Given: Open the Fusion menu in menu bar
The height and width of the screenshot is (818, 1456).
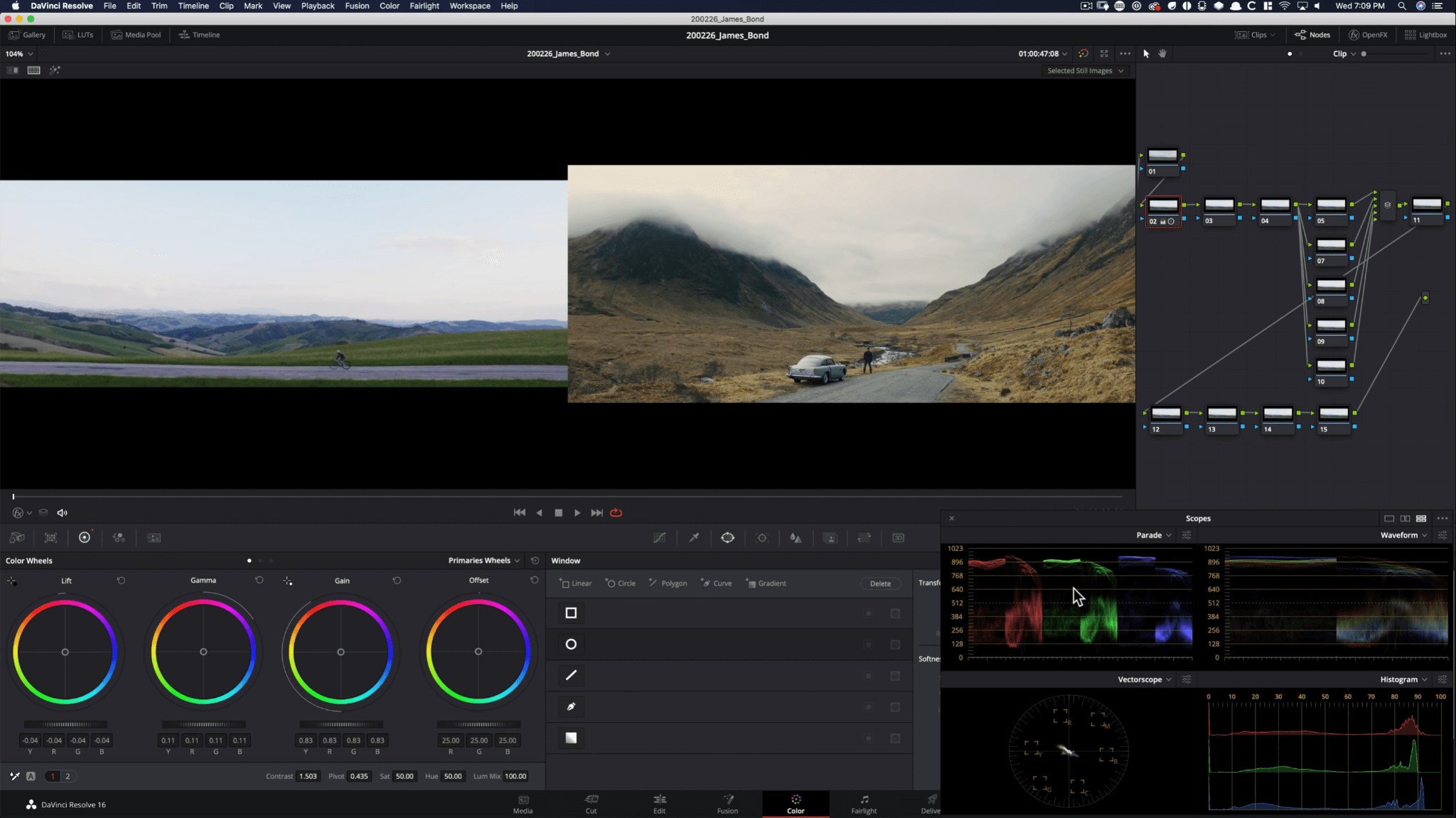Looking at the screenshot, I should pyautogui.click(x=357, y=6).
